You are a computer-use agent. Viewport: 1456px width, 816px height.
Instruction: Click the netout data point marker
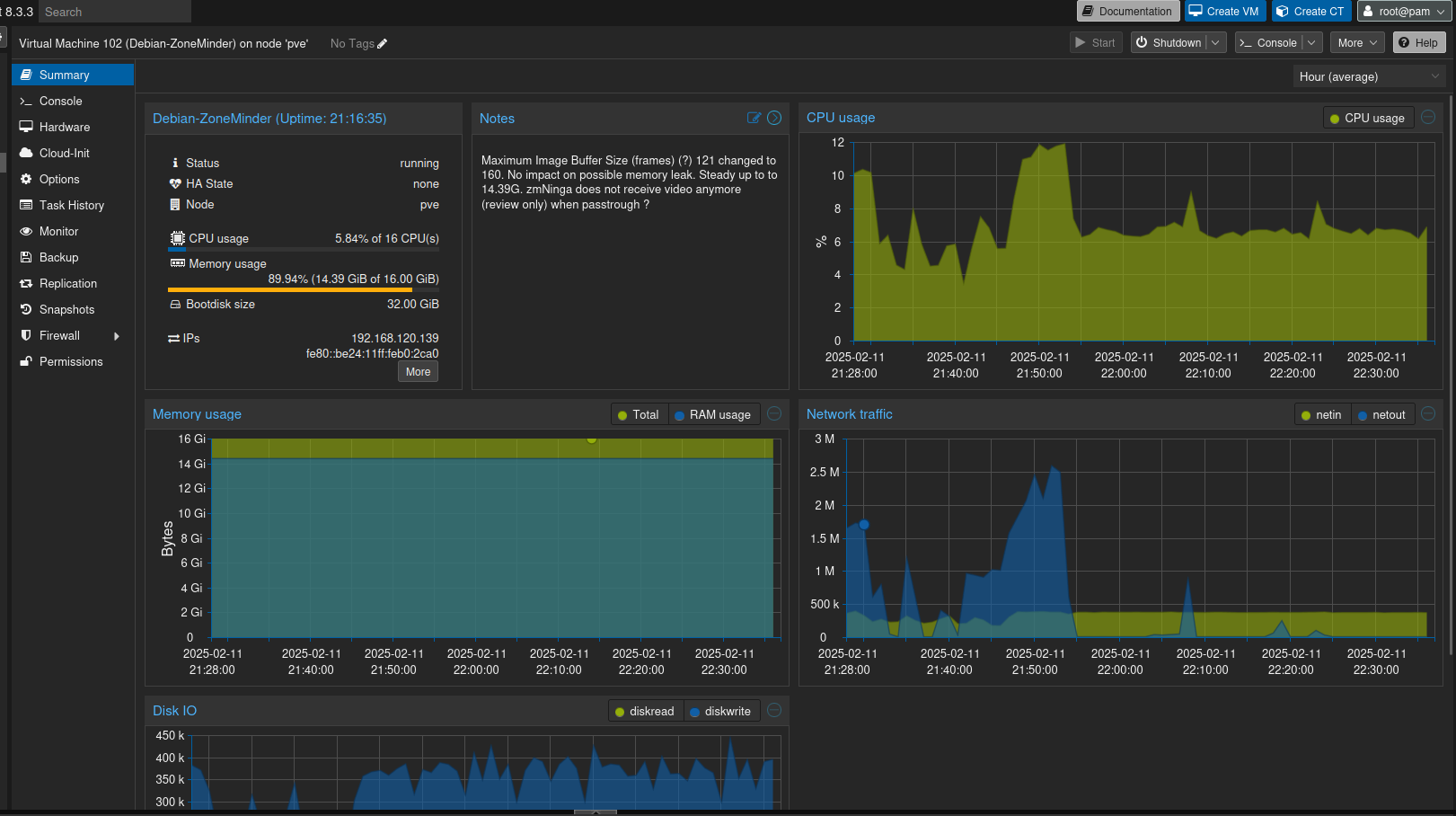[864, 524]
